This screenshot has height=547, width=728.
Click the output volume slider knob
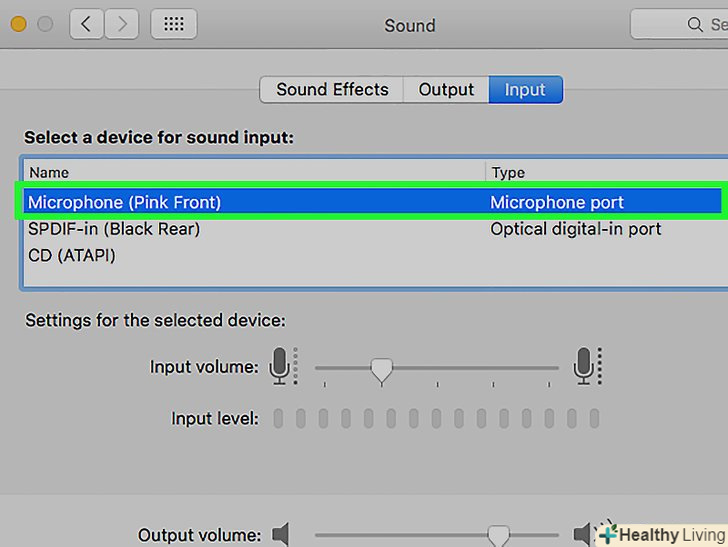click(497, 535)
